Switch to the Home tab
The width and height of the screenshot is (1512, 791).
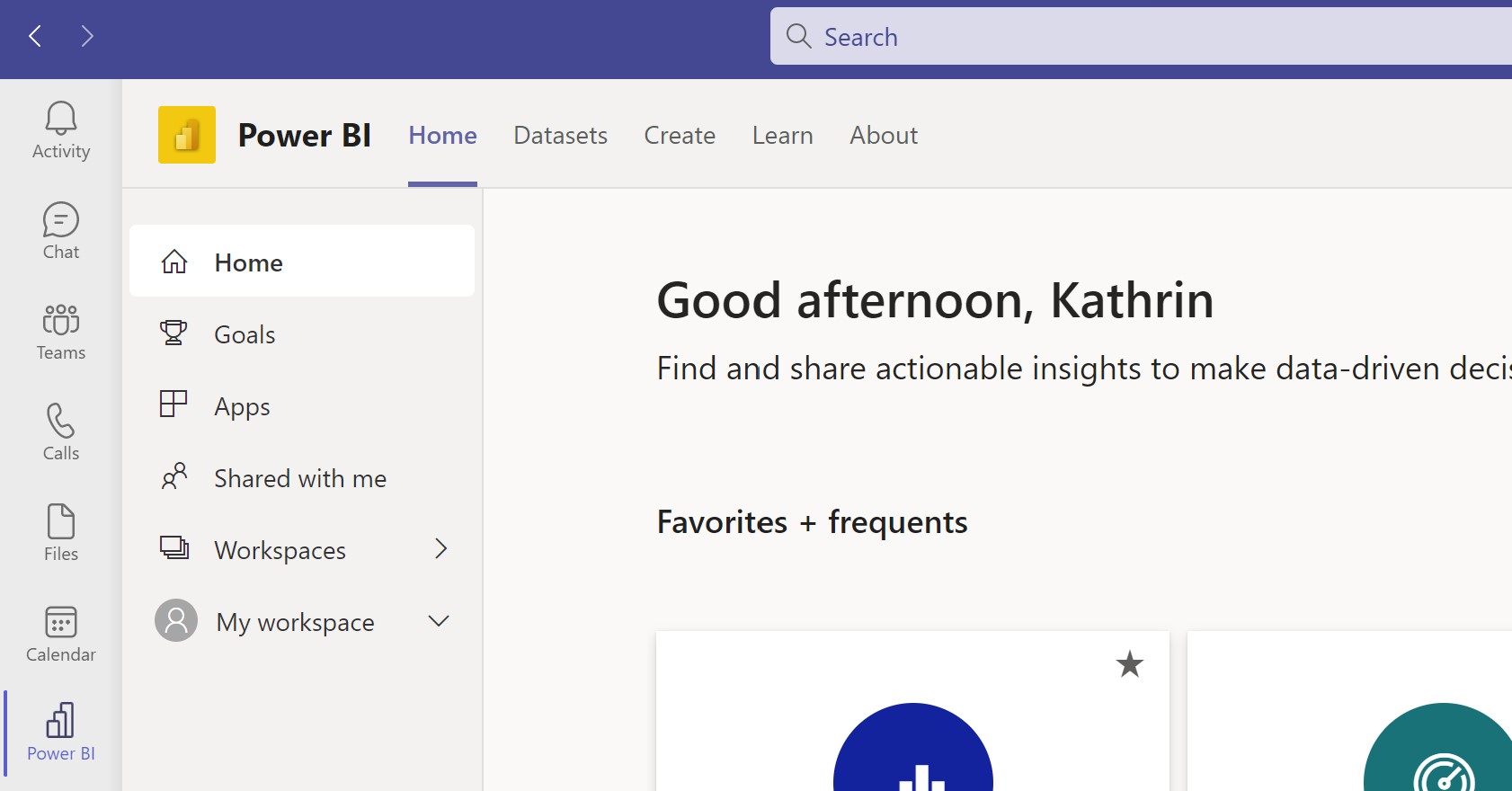tap(442, 135)
